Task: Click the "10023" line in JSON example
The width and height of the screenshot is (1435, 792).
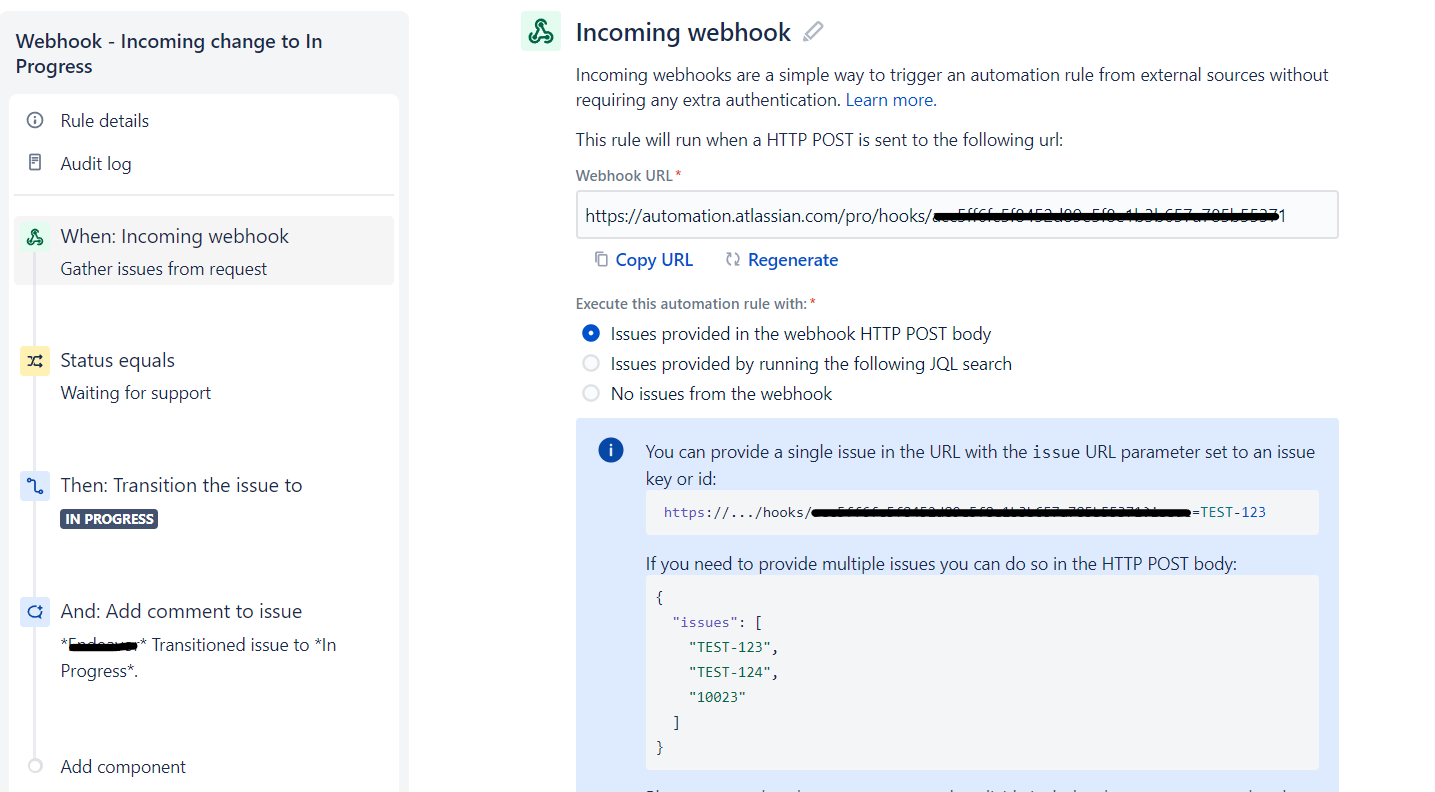Action: click(x=717, y=697)
